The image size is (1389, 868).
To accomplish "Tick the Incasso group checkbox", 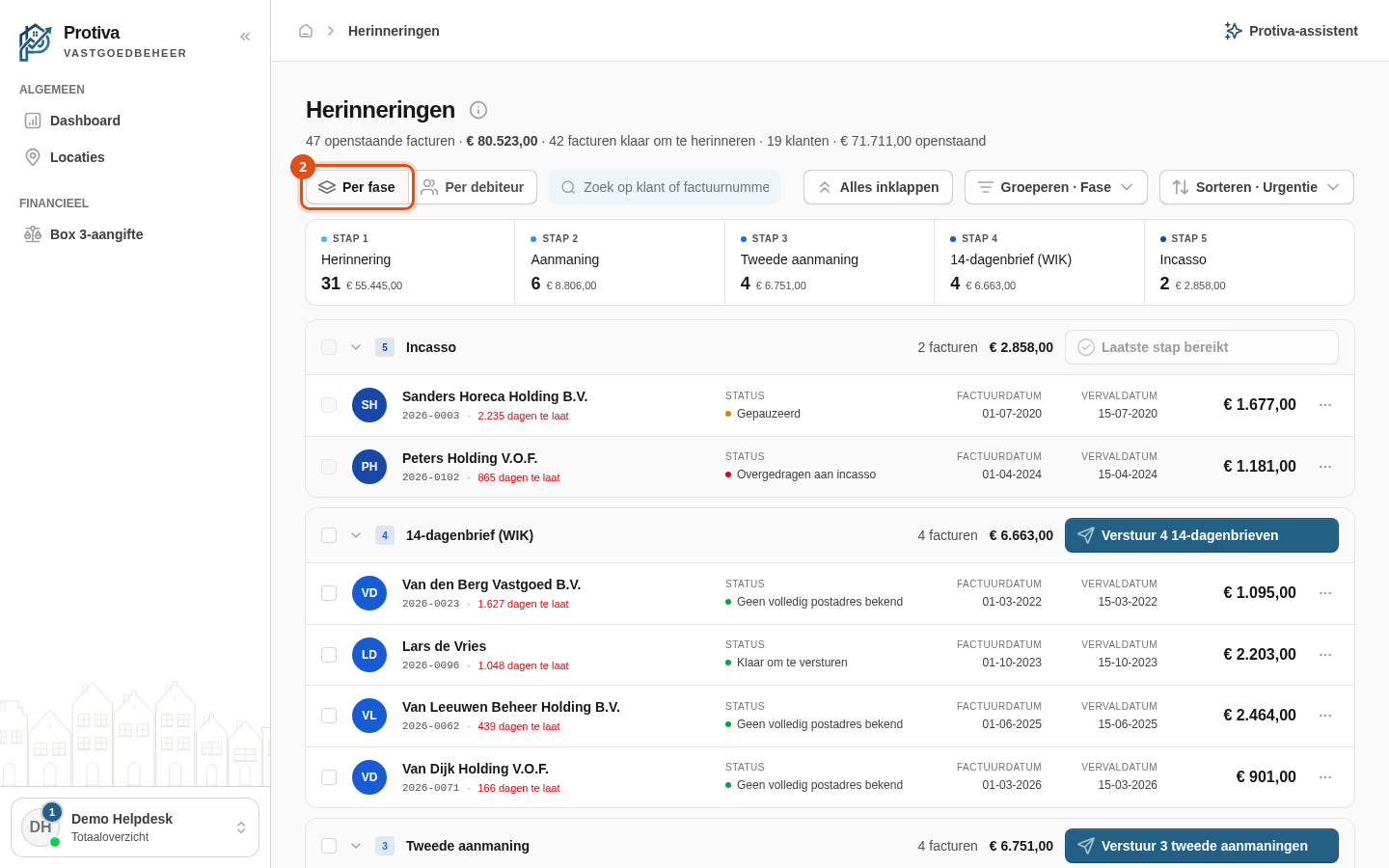I will click(329, 347).
